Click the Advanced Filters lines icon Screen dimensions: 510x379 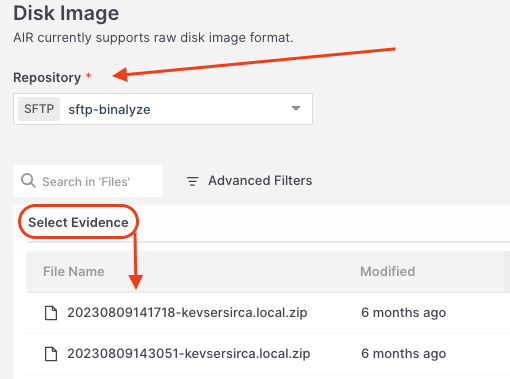click(192, 181)
